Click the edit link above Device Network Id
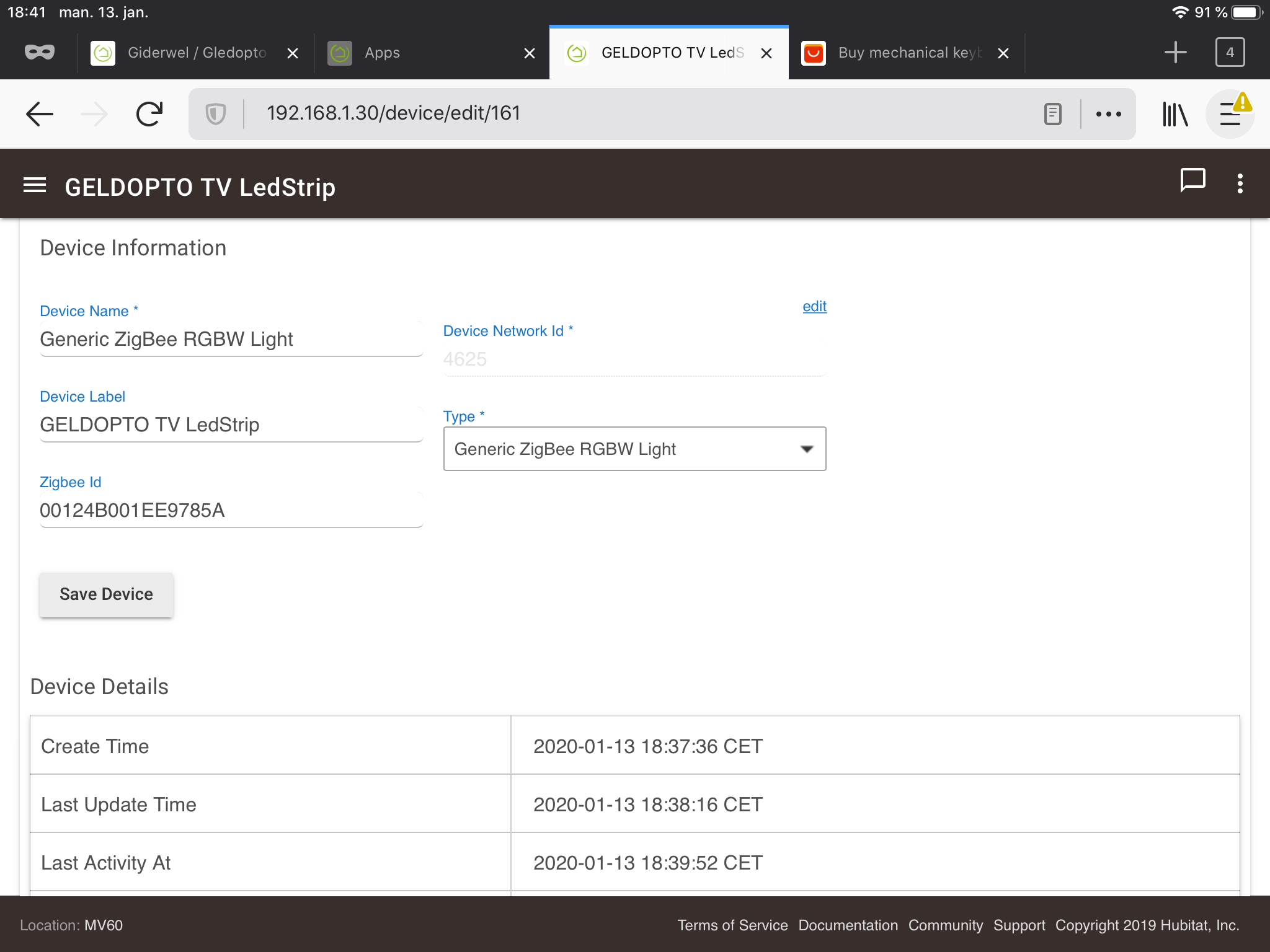Image resolution: width=1270 pixels, height=952 pixels. point(814,306)
